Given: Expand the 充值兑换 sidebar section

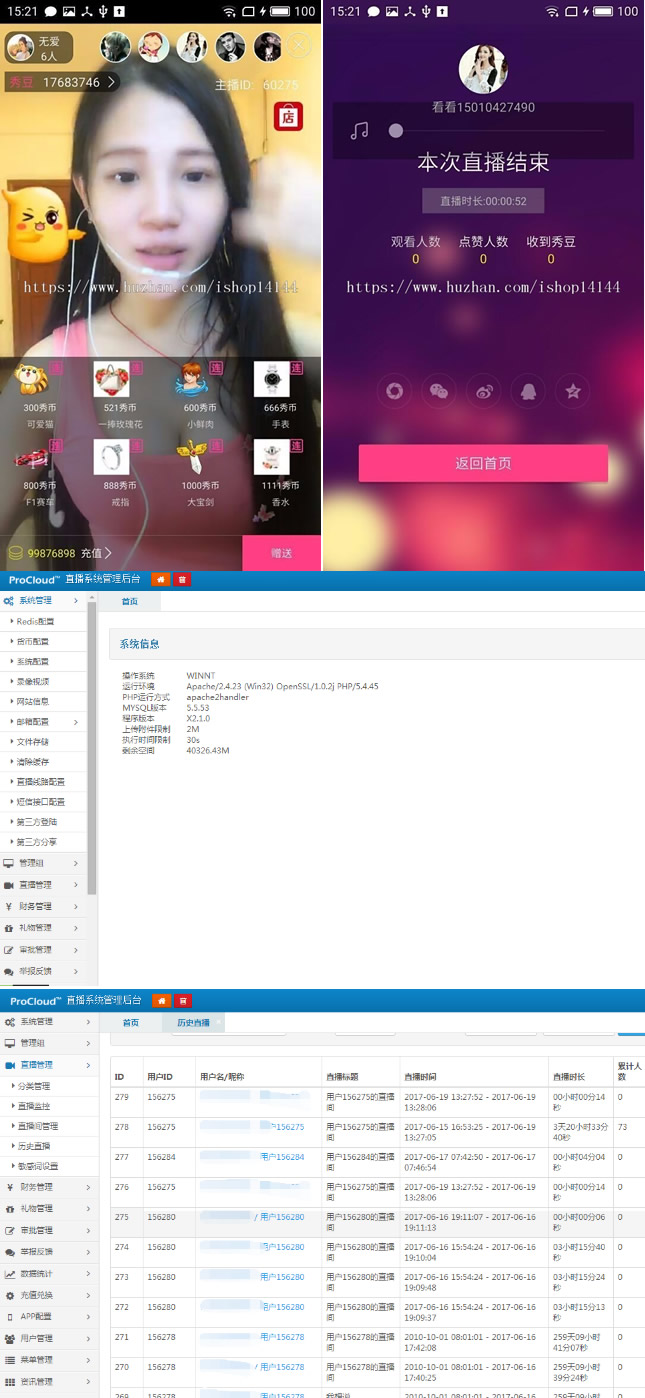Looking at the screenshot, I should pos(47,1295).
